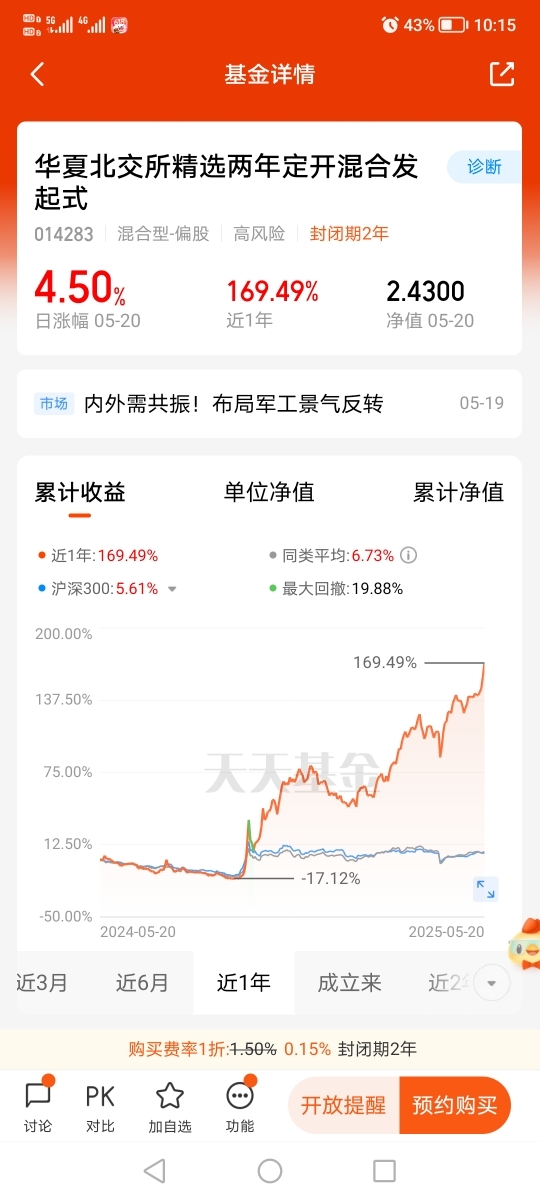Expand the chart to fullscreen icon
Screen dimensions: 540x1200
[486, 888]
